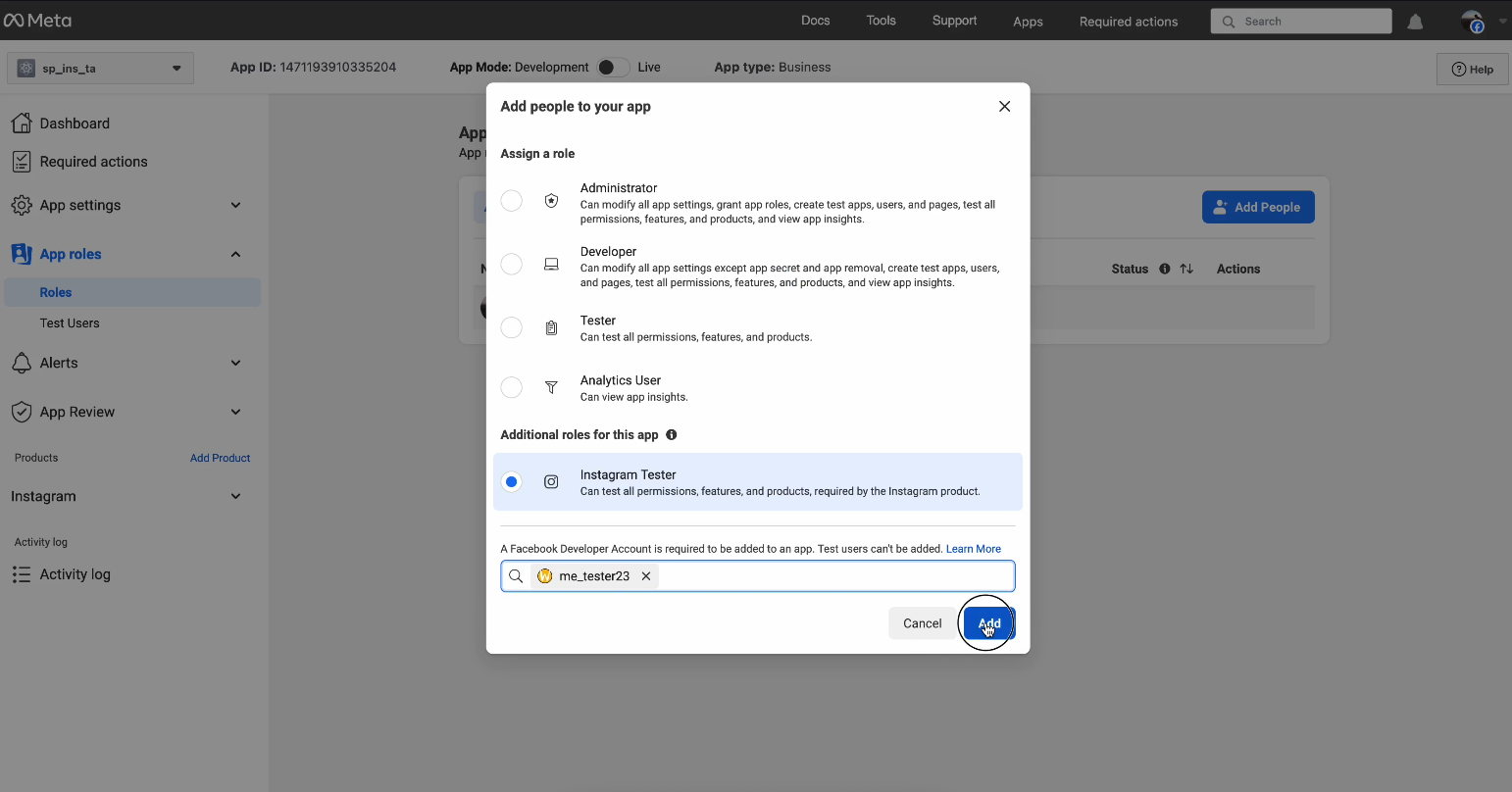This screenshot has width=1512, height=792.
Task: Click the Alerts bell icon
Action: pyautogui.click(x=22, y=363)
